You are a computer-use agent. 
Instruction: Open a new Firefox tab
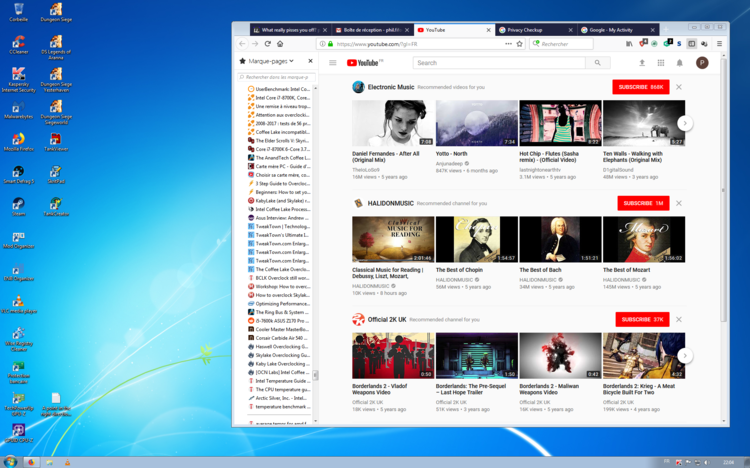click(x=665, y=30)
